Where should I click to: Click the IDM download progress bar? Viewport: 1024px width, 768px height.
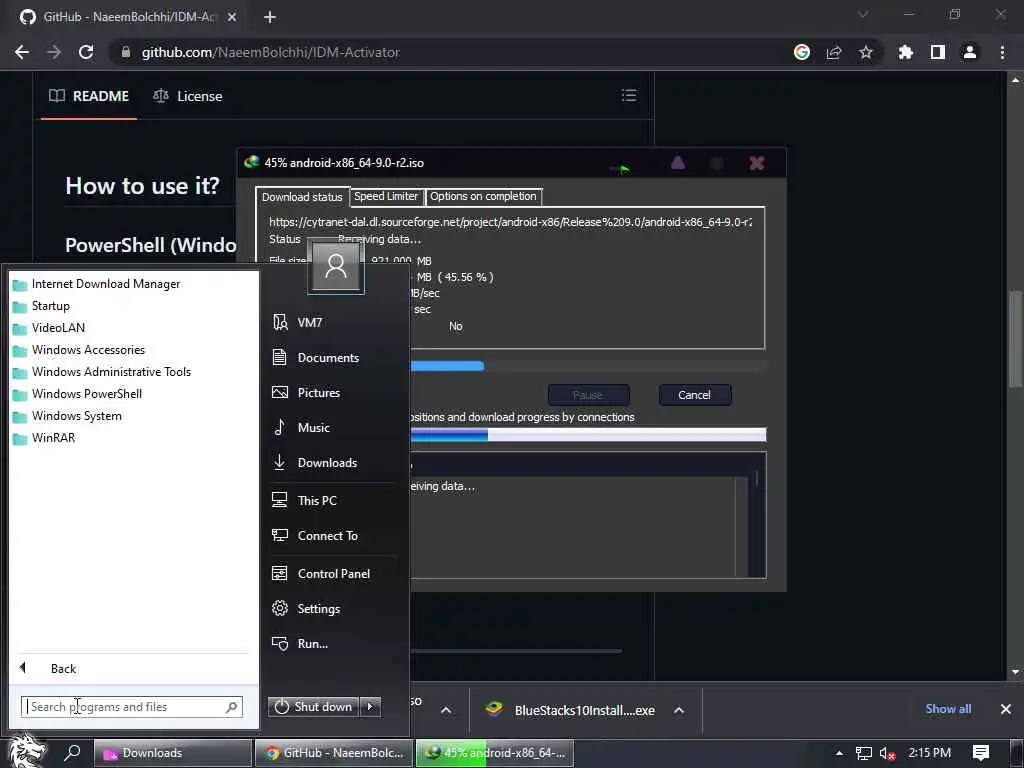pos(588,366)
